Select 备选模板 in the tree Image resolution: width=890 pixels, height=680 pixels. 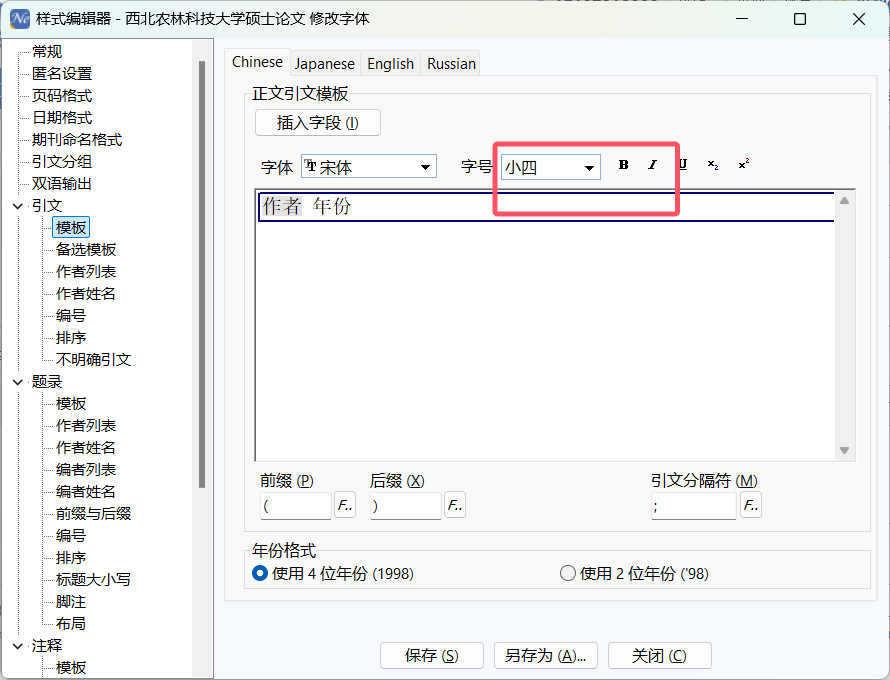(x=86, y=250)
